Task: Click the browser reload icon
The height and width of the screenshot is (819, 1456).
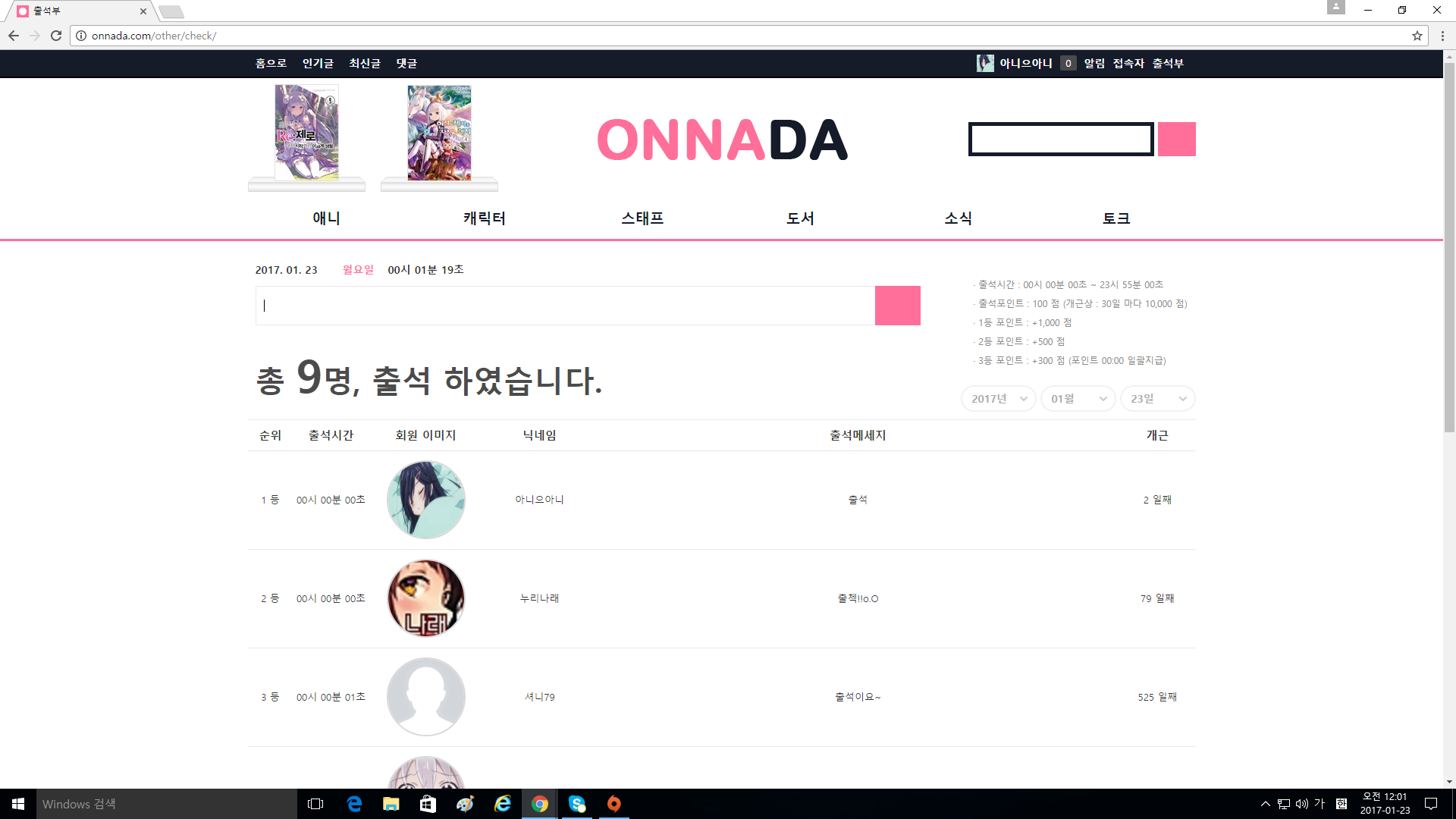Action: tap(56, 36)
